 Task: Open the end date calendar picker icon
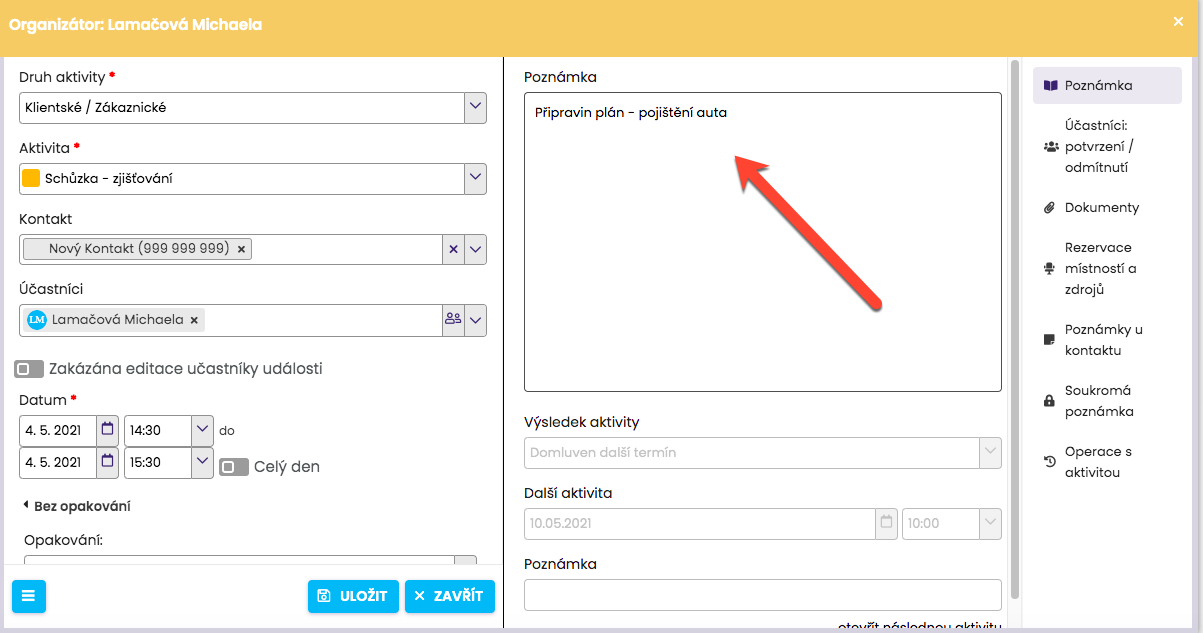108,462
